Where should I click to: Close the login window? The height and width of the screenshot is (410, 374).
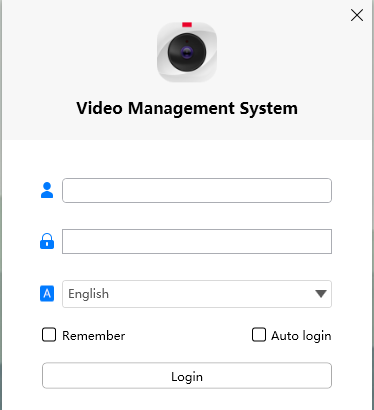[x=357, y=15]
